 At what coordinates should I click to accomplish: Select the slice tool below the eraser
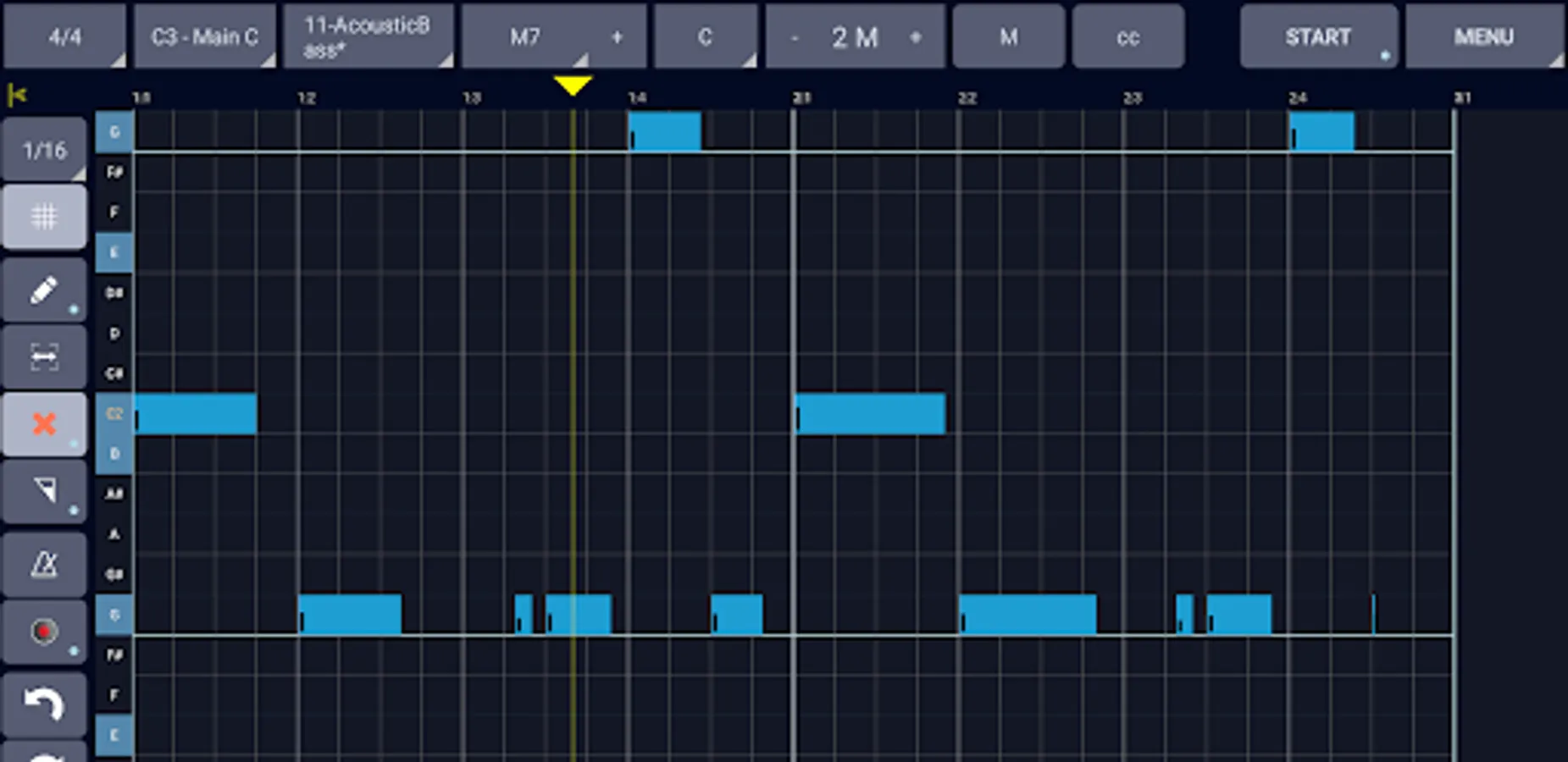[43, 491]
